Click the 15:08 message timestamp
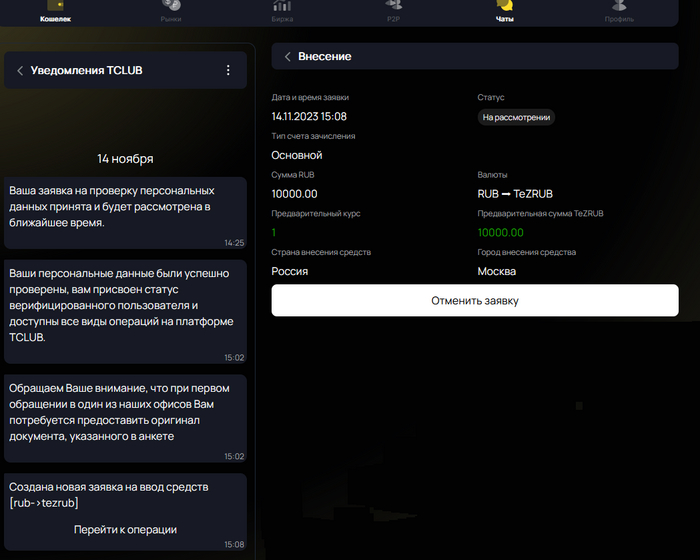This screenshot has width=700, height=560. click(234, 545)
